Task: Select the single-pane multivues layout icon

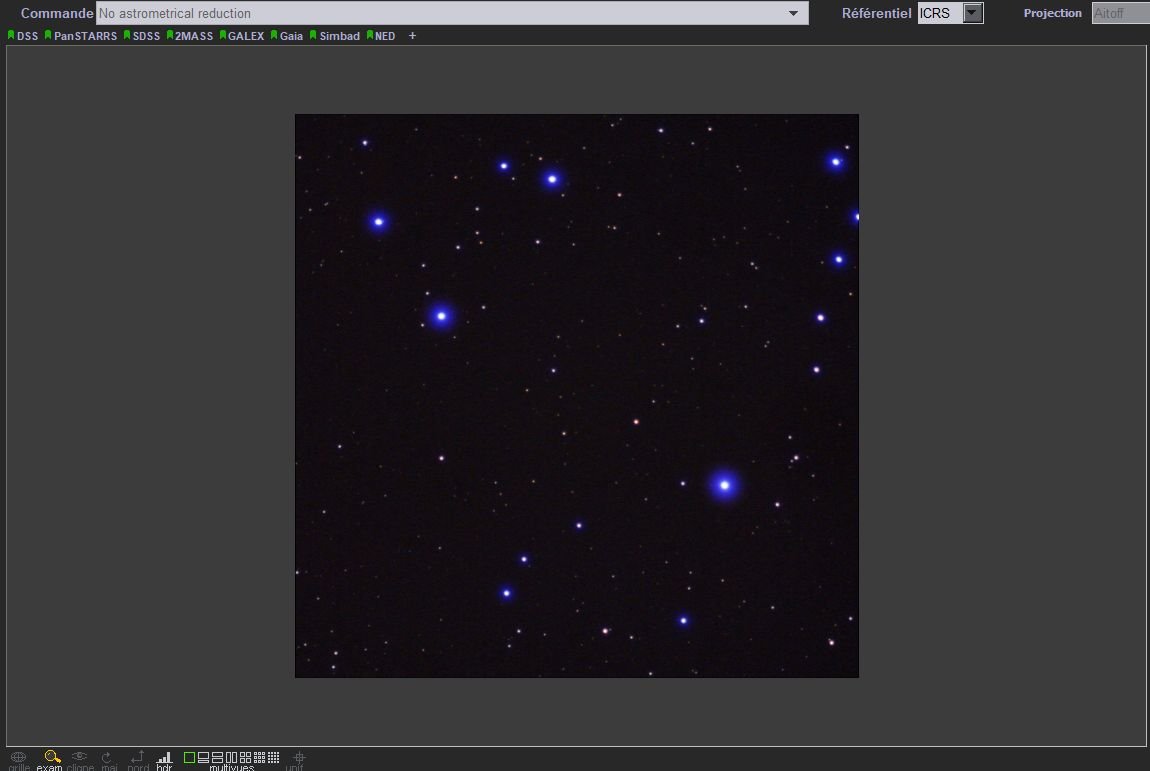Action: pyautogui.click(x=190, y=757)
